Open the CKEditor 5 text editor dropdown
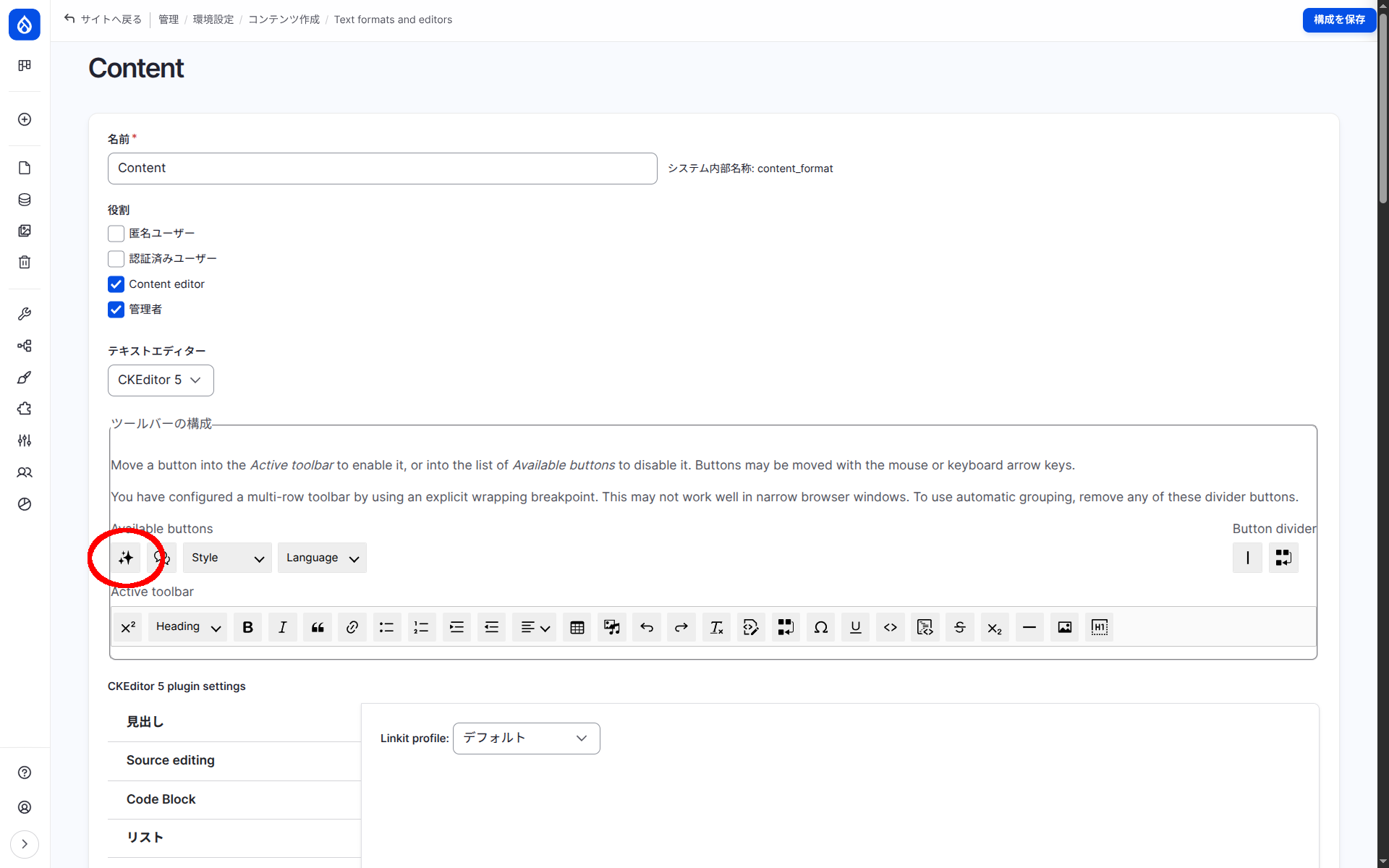 pos(160,380)
